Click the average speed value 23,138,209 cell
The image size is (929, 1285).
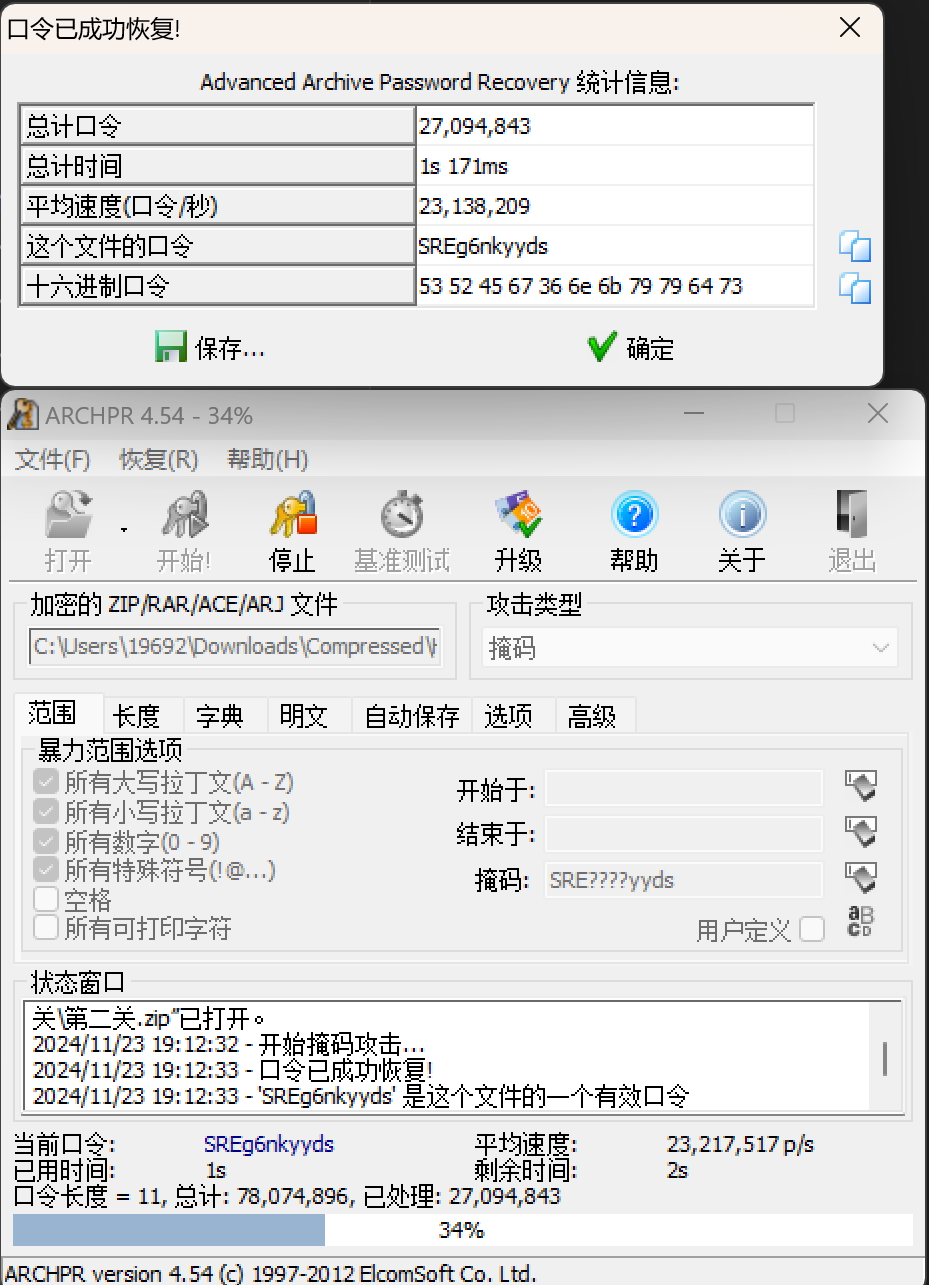[x=615, y=206]
